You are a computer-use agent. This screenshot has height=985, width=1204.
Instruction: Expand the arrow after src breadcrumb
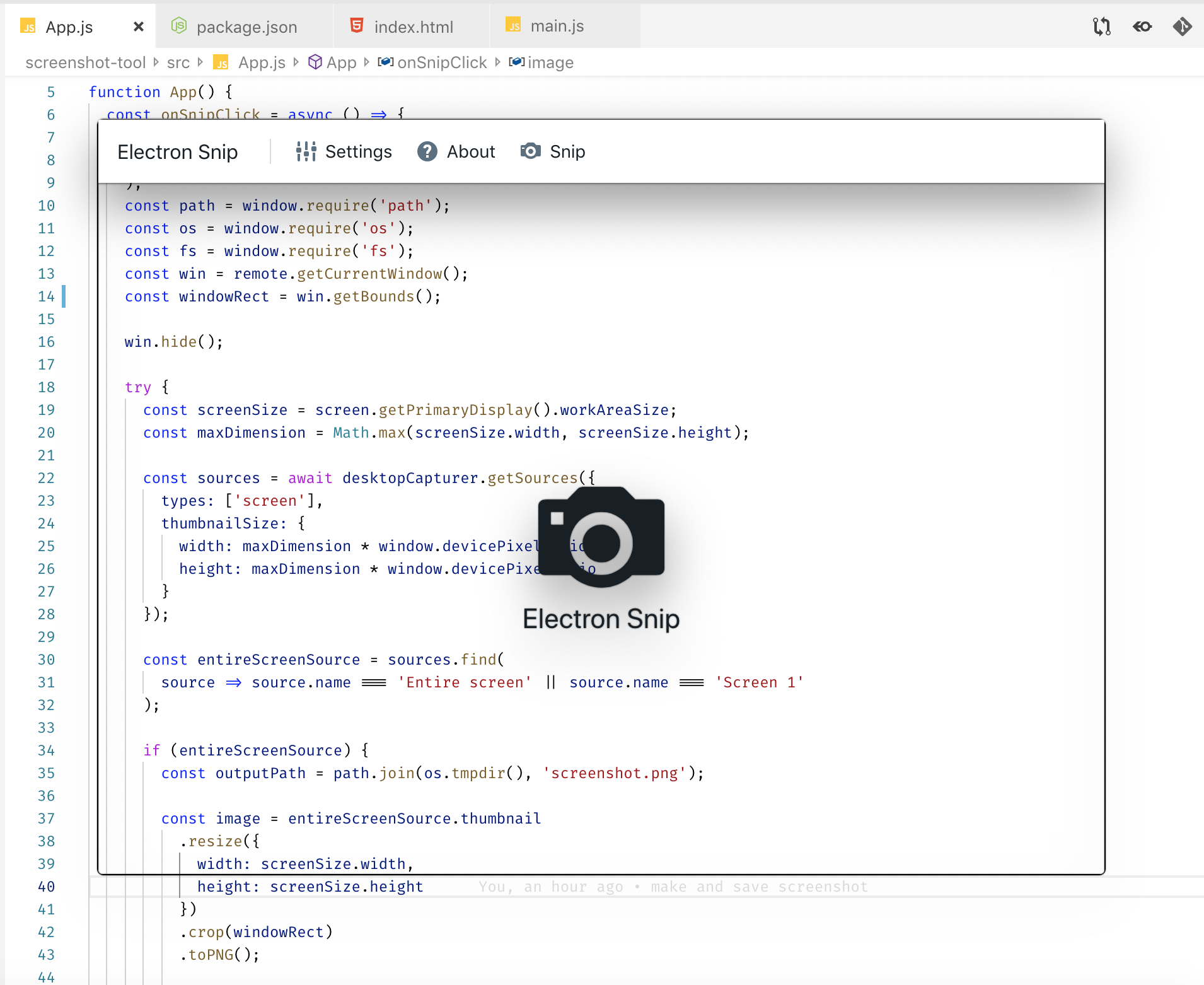[200, 62]
